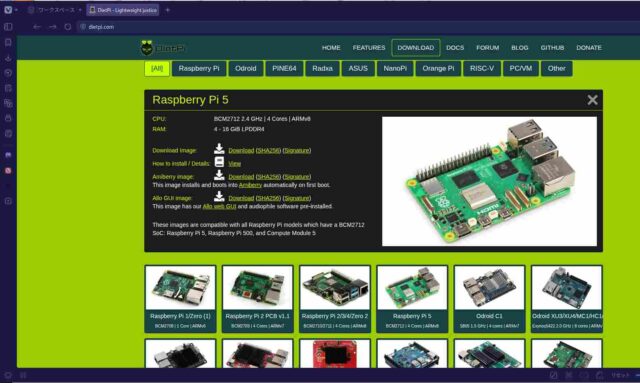Add a new web panel

click(x=8, y=201)
